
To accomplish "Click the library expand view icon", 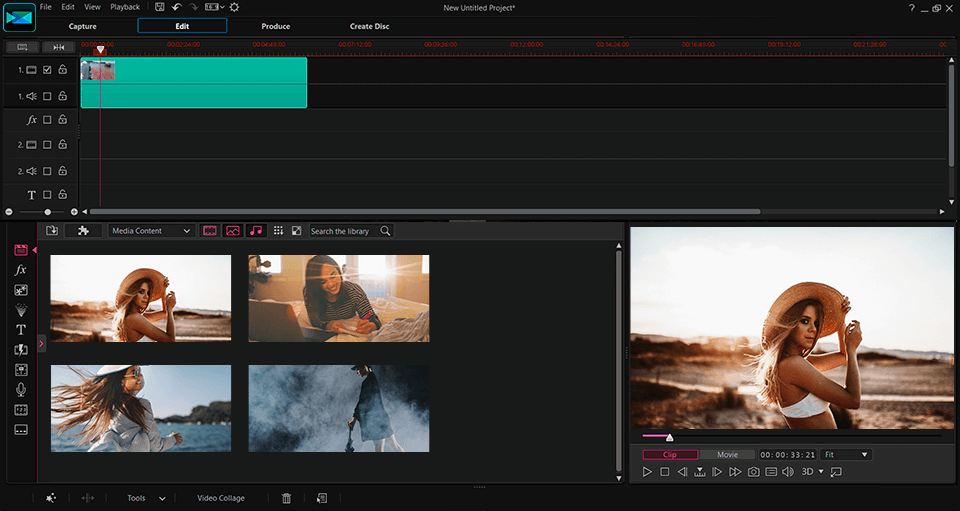I will tap(296, 231).
